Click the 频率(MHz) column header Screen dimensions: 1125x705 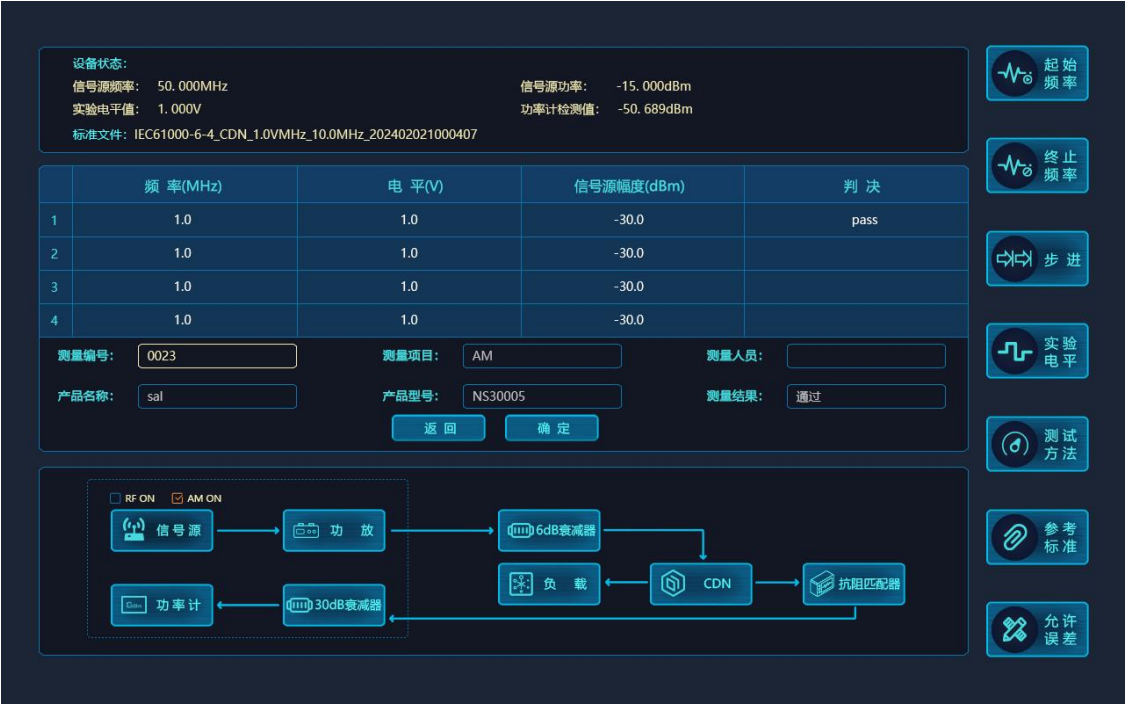coord(184,186)
